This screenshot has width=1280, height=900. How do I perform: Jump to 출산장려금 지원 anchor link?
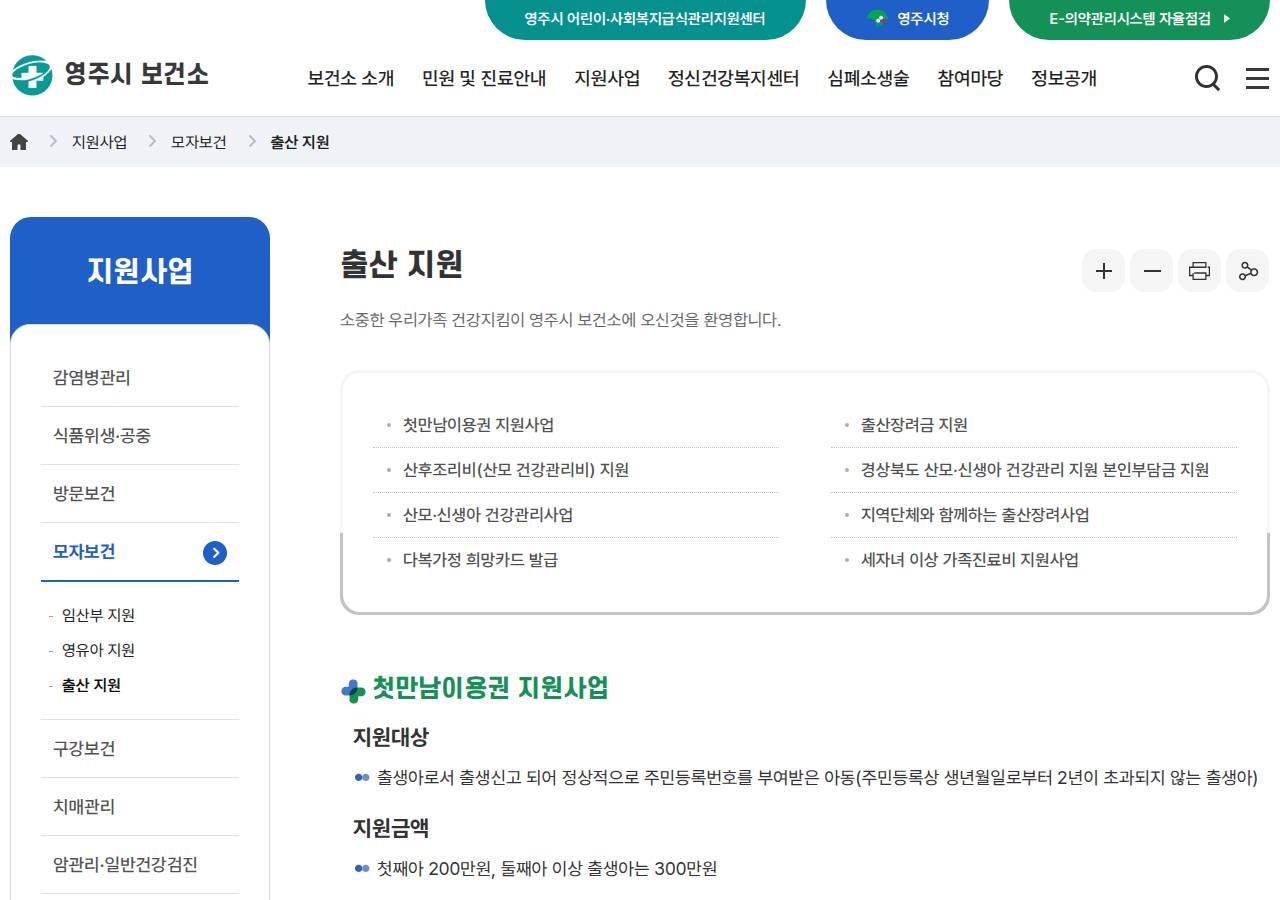[914, 425]
